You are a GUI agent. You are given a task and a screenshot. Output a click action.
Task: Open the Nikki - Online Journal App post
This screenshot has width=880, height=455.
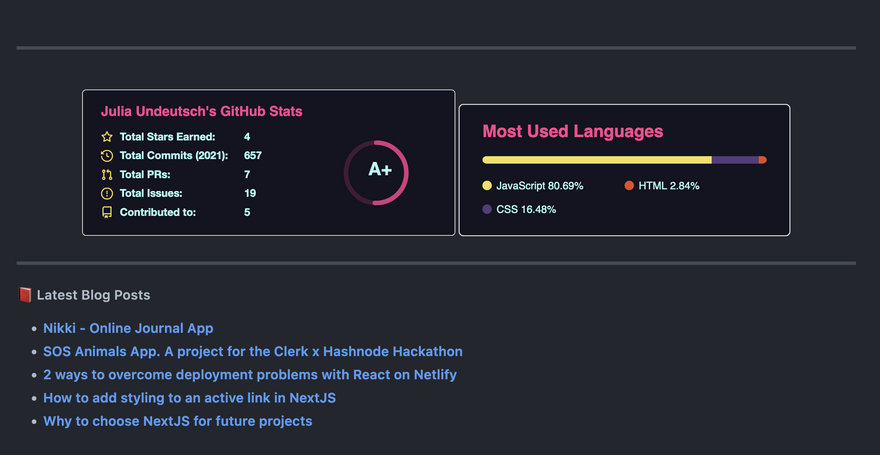(x=128, y=328)
